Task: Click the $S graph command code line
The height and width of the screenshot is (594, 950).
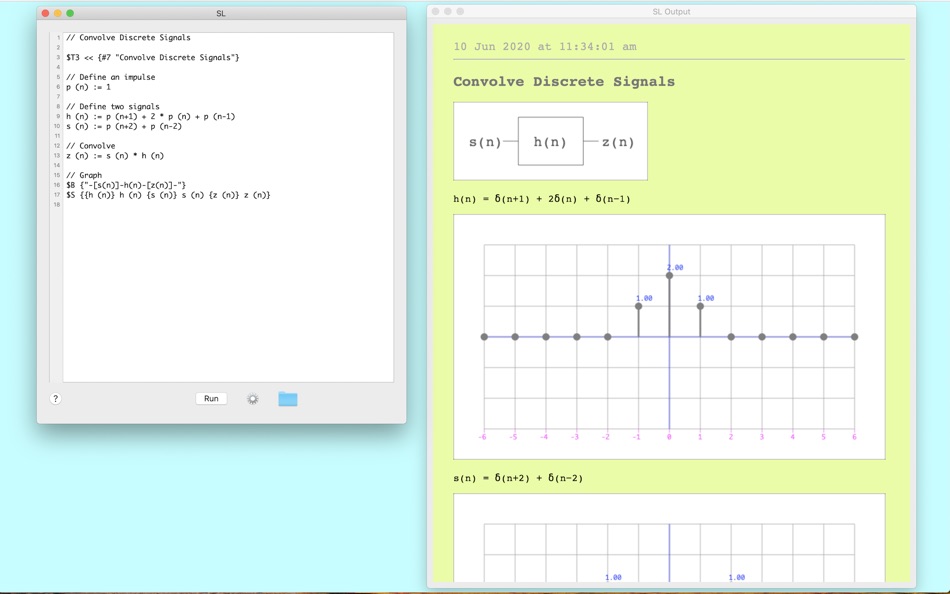Action: click(168, 195)
